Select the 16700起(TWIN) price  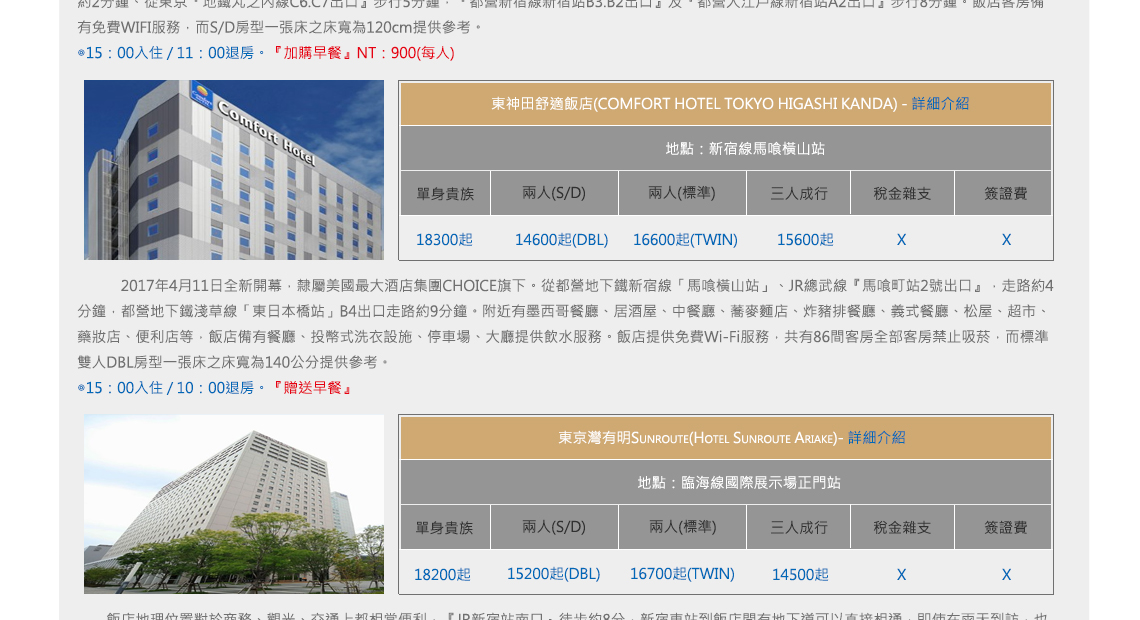pyautogui.click(x=682, y=574)
